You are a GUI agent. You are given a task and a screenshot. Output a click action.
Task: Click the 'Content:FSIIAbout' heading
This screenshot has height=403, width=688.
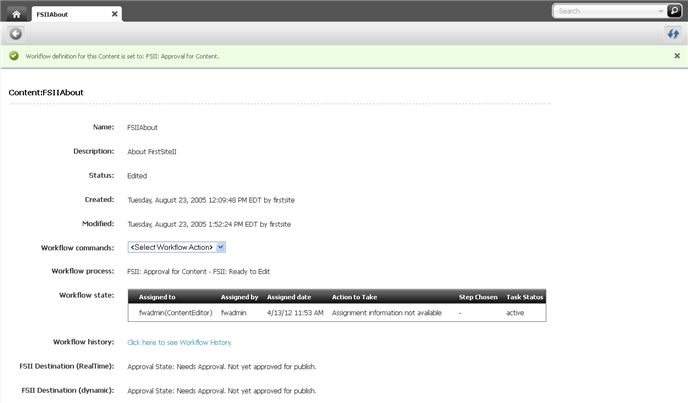click(x=46, y=93)
